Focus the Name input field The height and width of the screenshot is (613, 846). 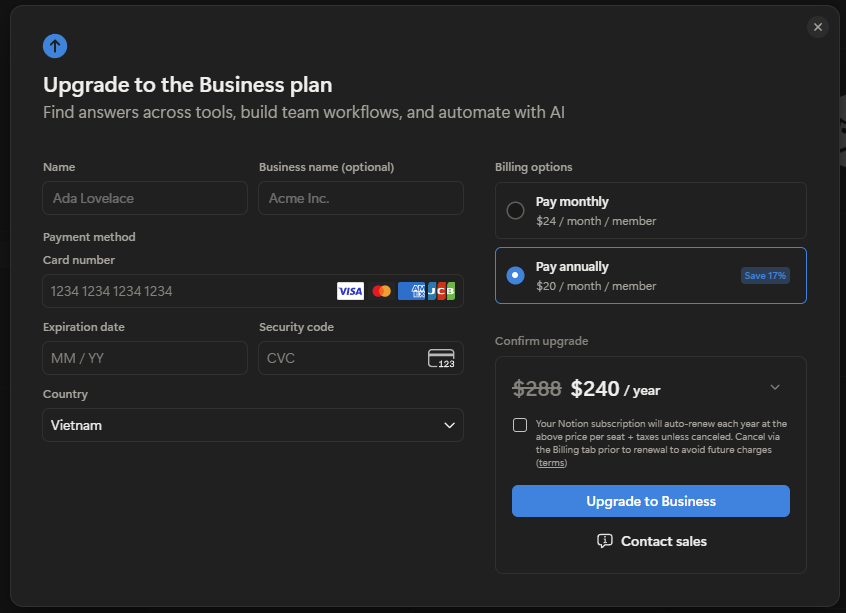[145, 198]
